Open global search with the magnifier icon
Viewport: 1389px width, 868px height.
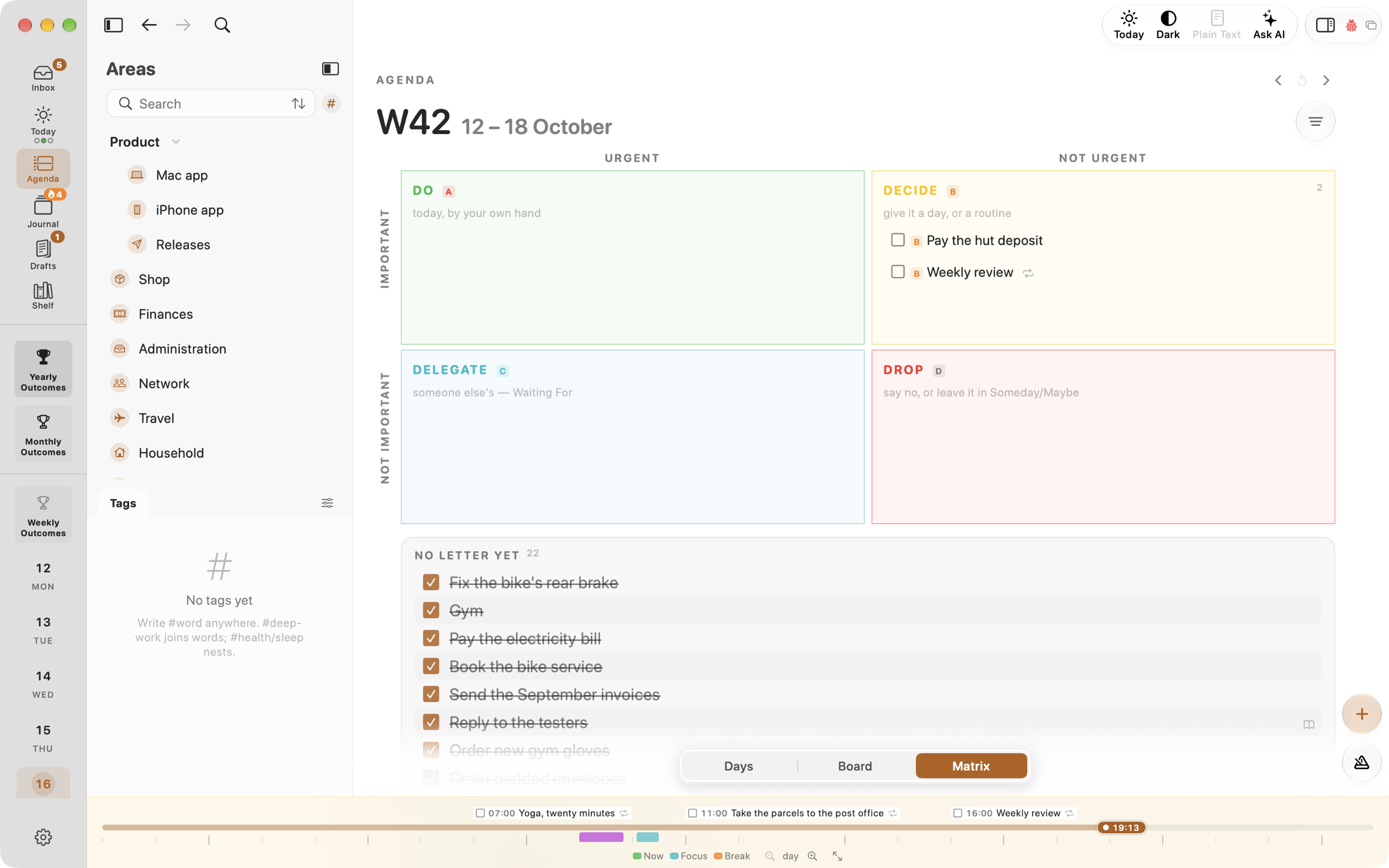coord(222,25)
